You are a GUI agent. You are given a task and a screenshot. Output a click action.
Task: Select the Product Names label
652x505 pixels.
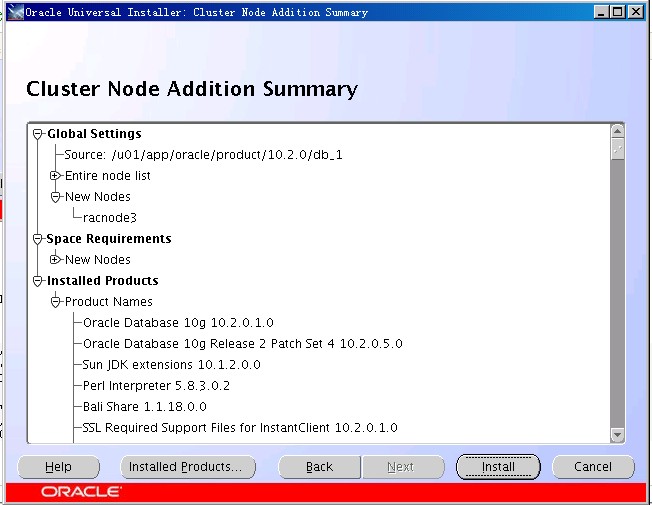click(x=109, y=302)
